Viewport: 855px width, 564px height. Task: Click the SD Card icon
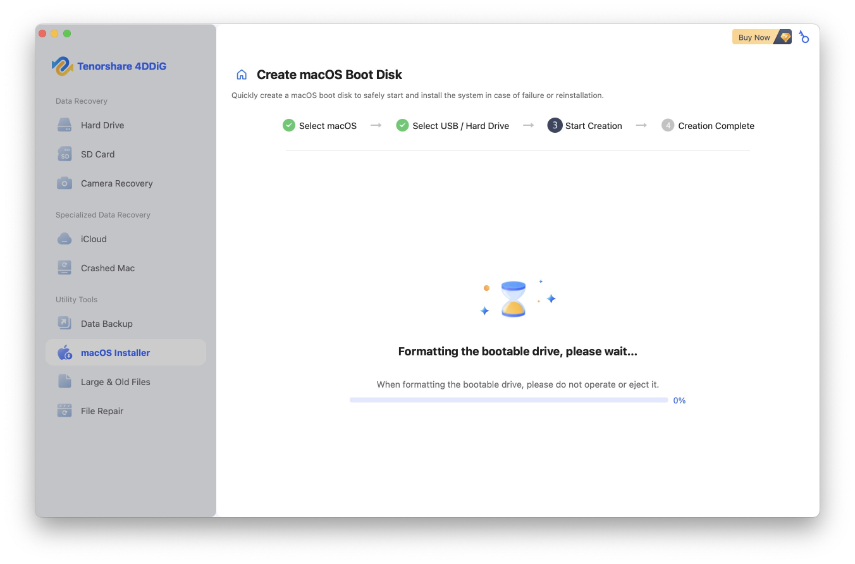click(x=64, y=154)
